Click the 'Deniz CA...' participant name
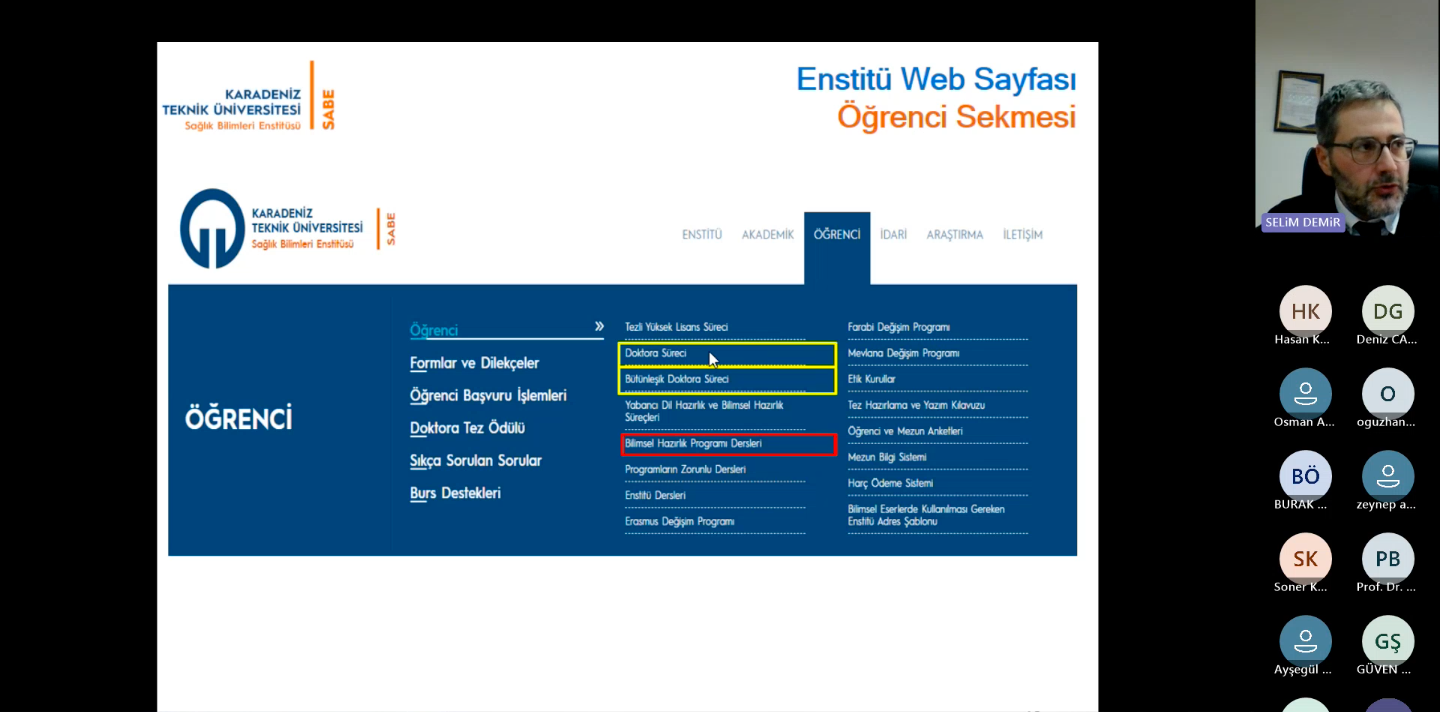Viewport: 1440px width, 712px height. click(1387, 339)
